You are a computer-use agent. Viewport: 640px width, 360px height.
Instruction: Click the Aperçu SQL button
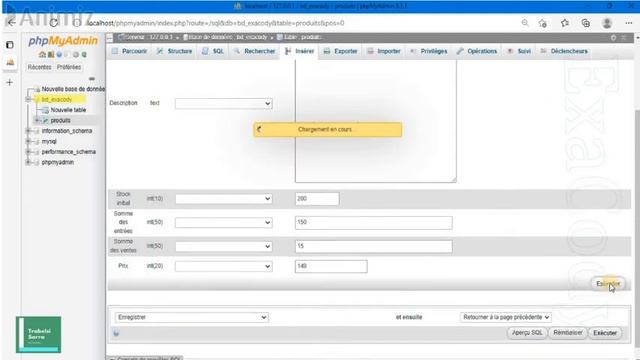[x=527, y=333]
